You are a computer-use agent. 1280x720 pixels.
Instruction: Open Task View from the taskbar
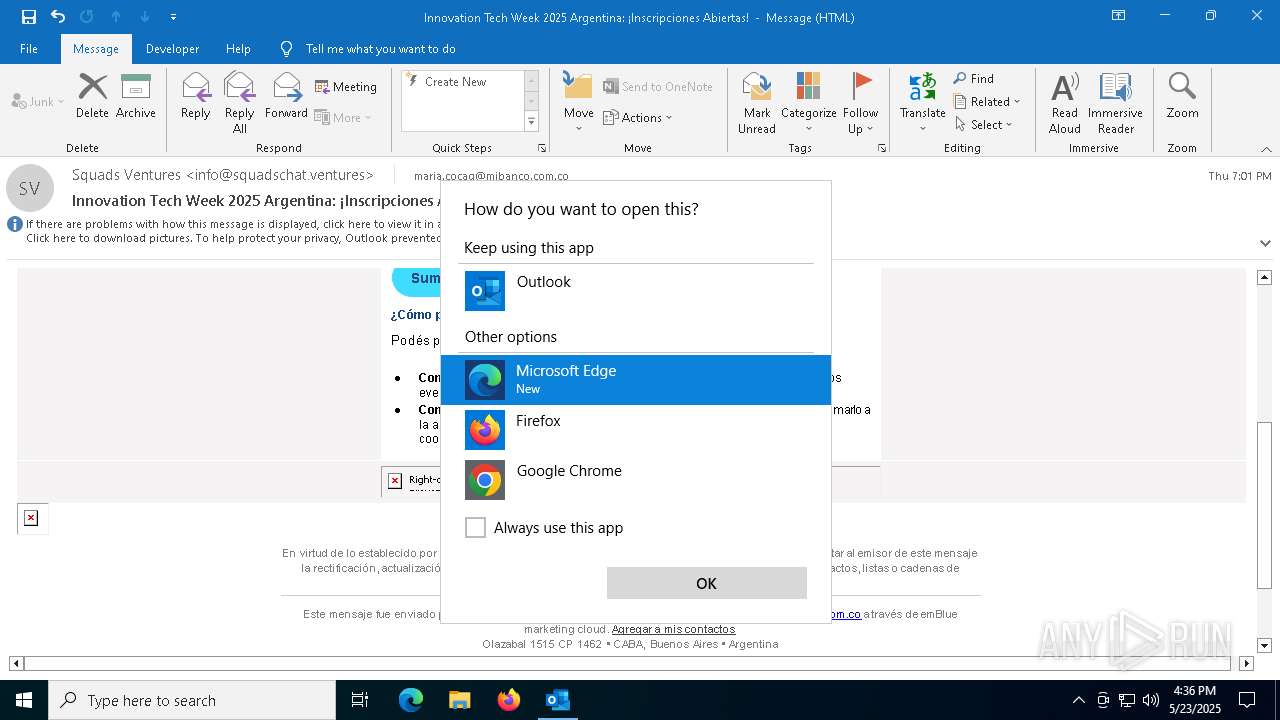tap(360, 700)
